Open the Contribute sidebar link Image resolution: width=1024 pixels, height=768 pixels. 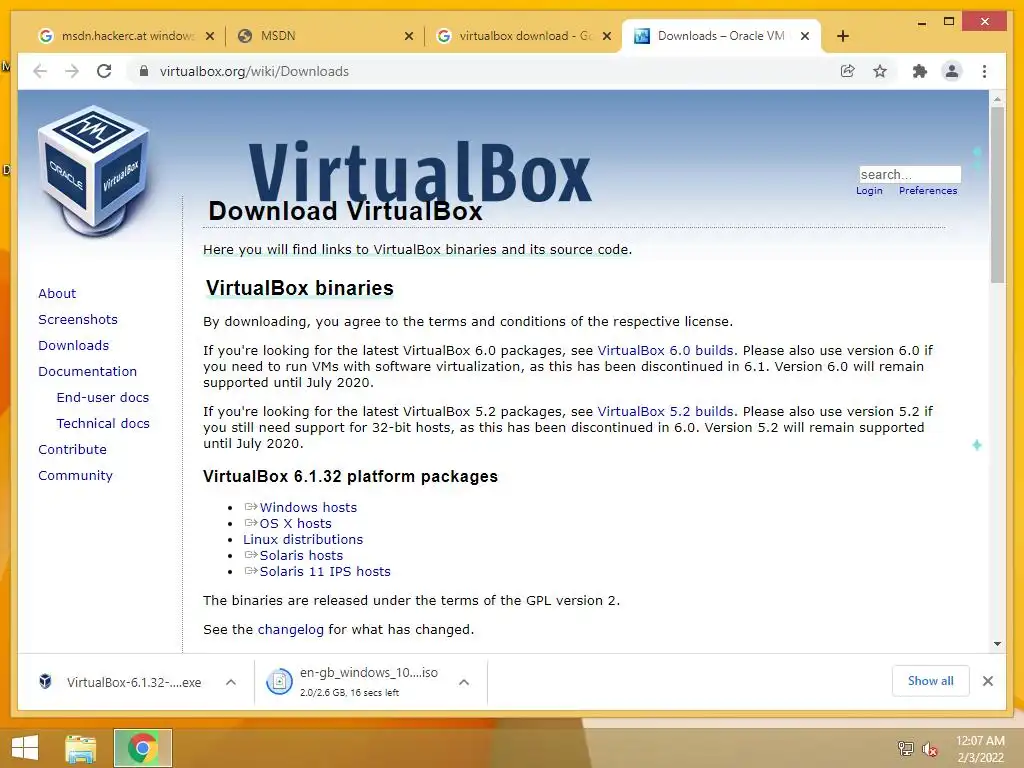click(72, 450)
